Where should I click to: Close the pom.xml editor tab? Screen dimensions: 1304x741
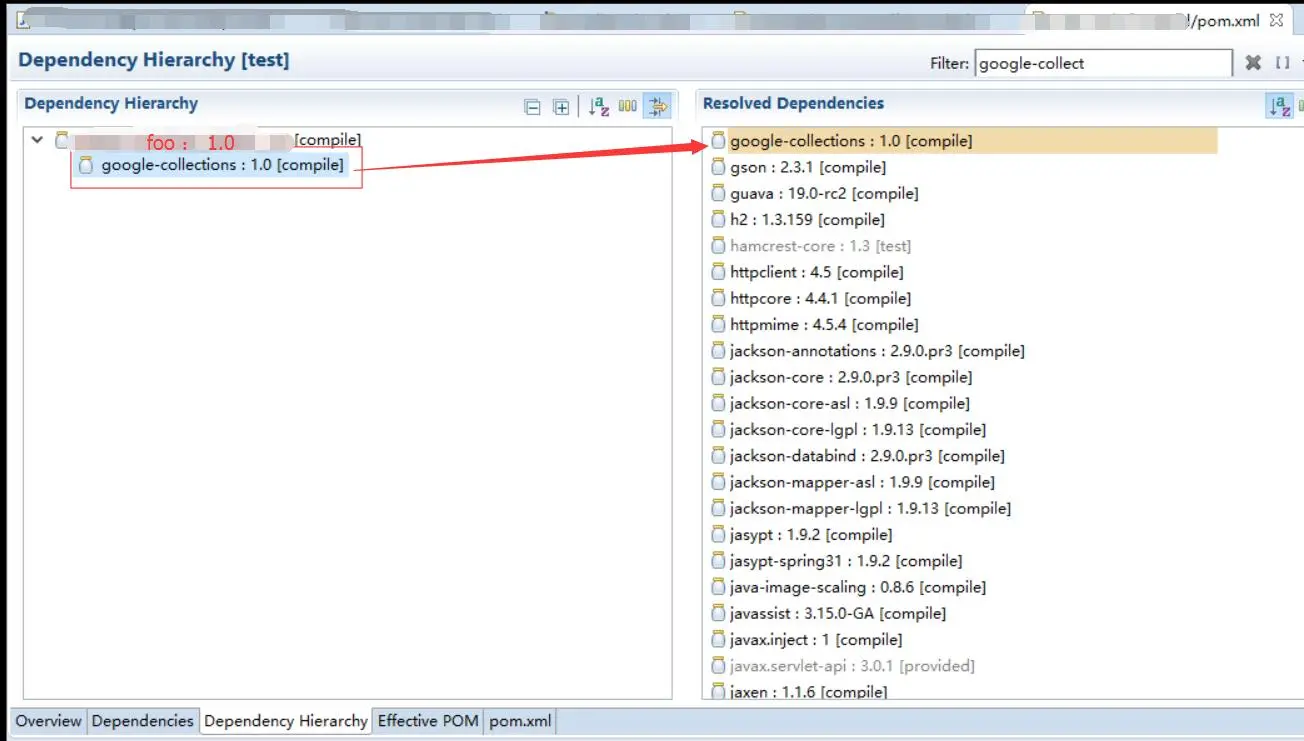(1276, 20)
